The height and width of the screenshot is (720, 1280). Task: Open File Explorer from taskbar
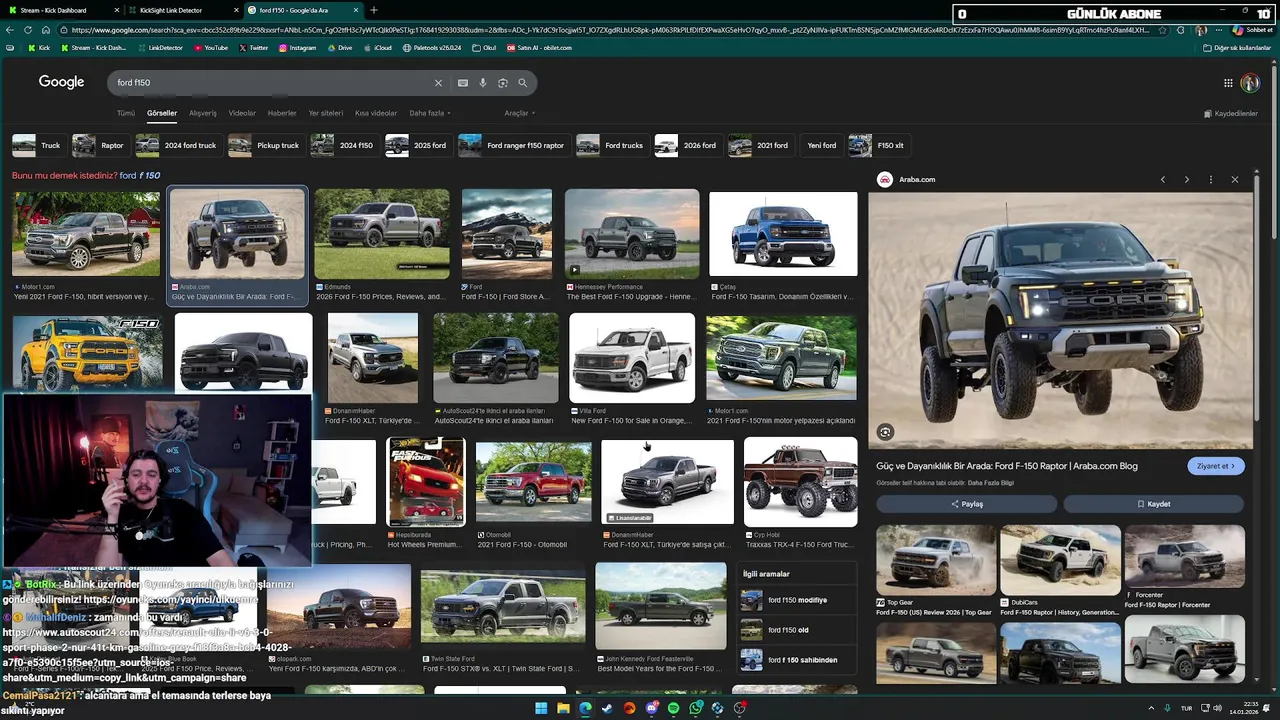[563, 708]
